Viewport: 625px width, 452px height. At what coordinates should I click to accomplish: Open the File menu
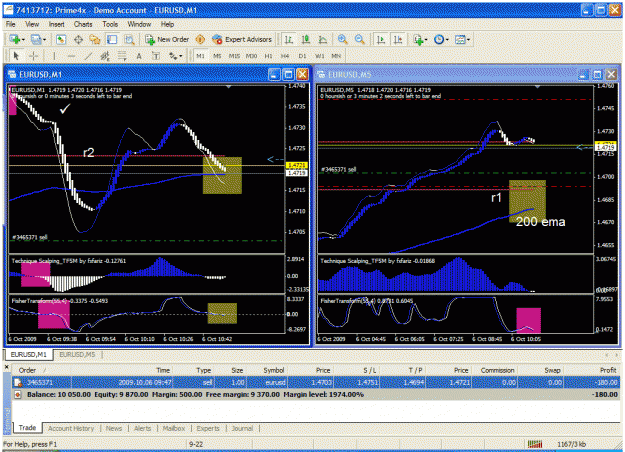click(11, 24)
